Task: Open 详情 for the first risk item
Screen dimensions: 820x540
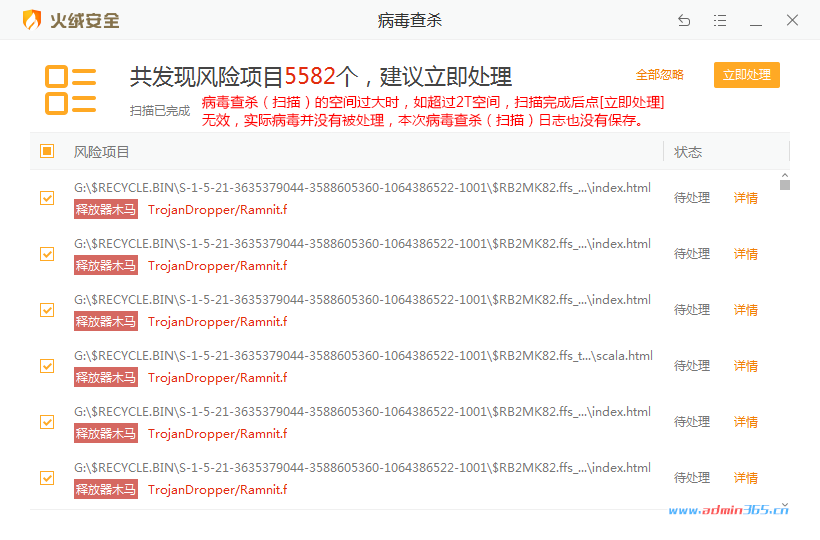Action: click(746, 198)
